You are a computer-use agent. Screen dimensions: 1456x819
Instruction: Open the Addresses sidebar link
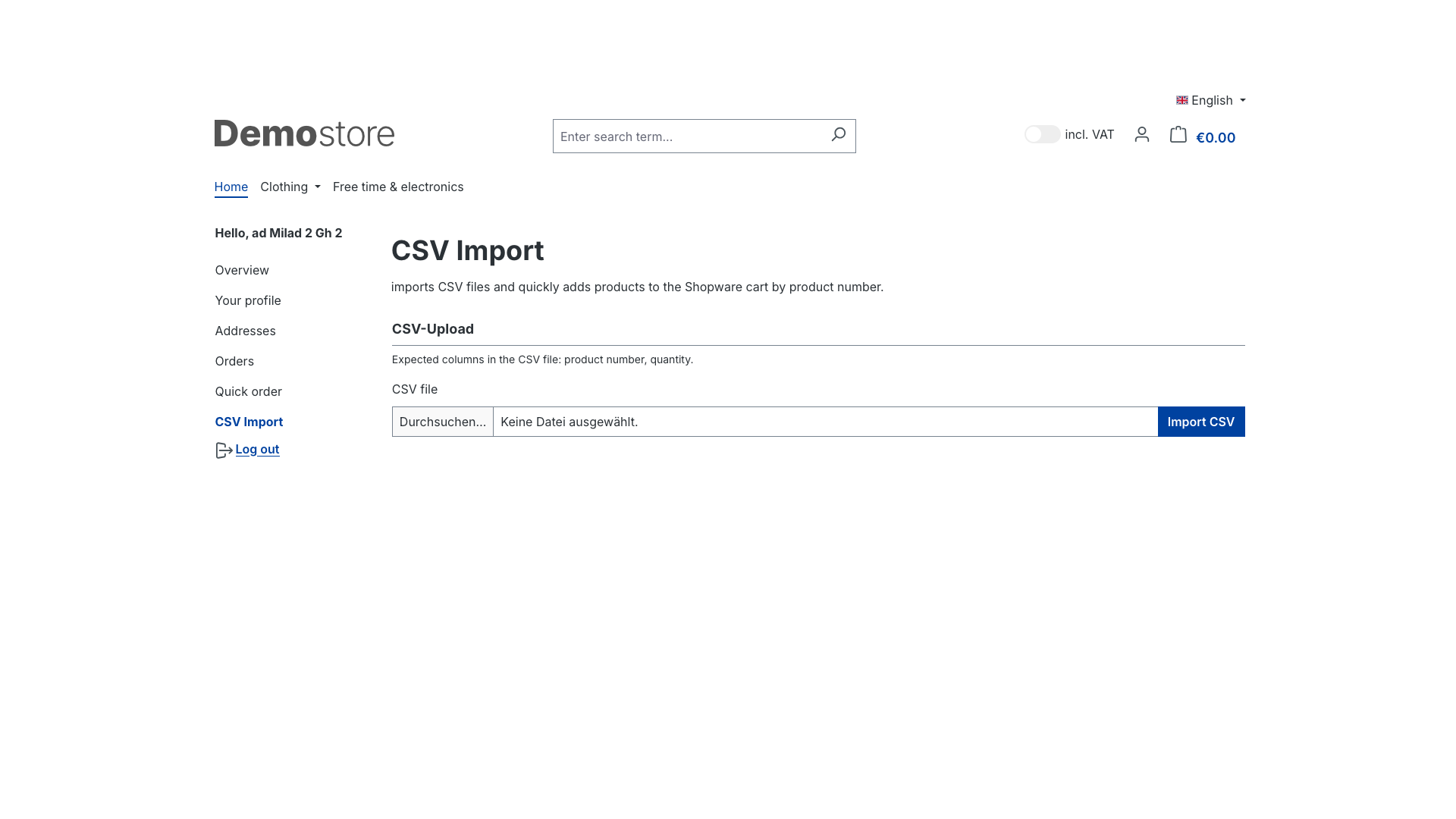click(245, 331)
